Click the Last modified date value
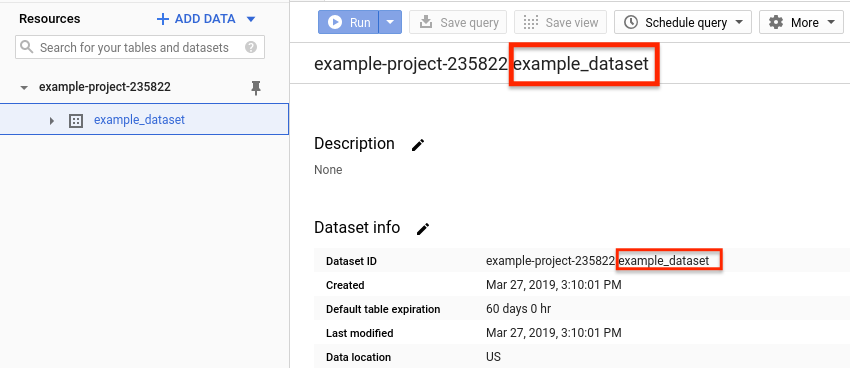The image size is (850, 368). point(554,332)
